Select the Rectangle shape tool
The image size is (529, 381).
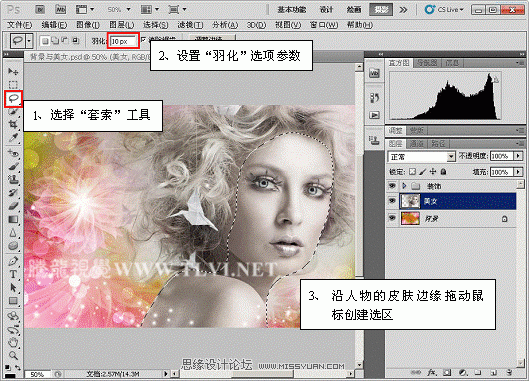tap(13, 301)
